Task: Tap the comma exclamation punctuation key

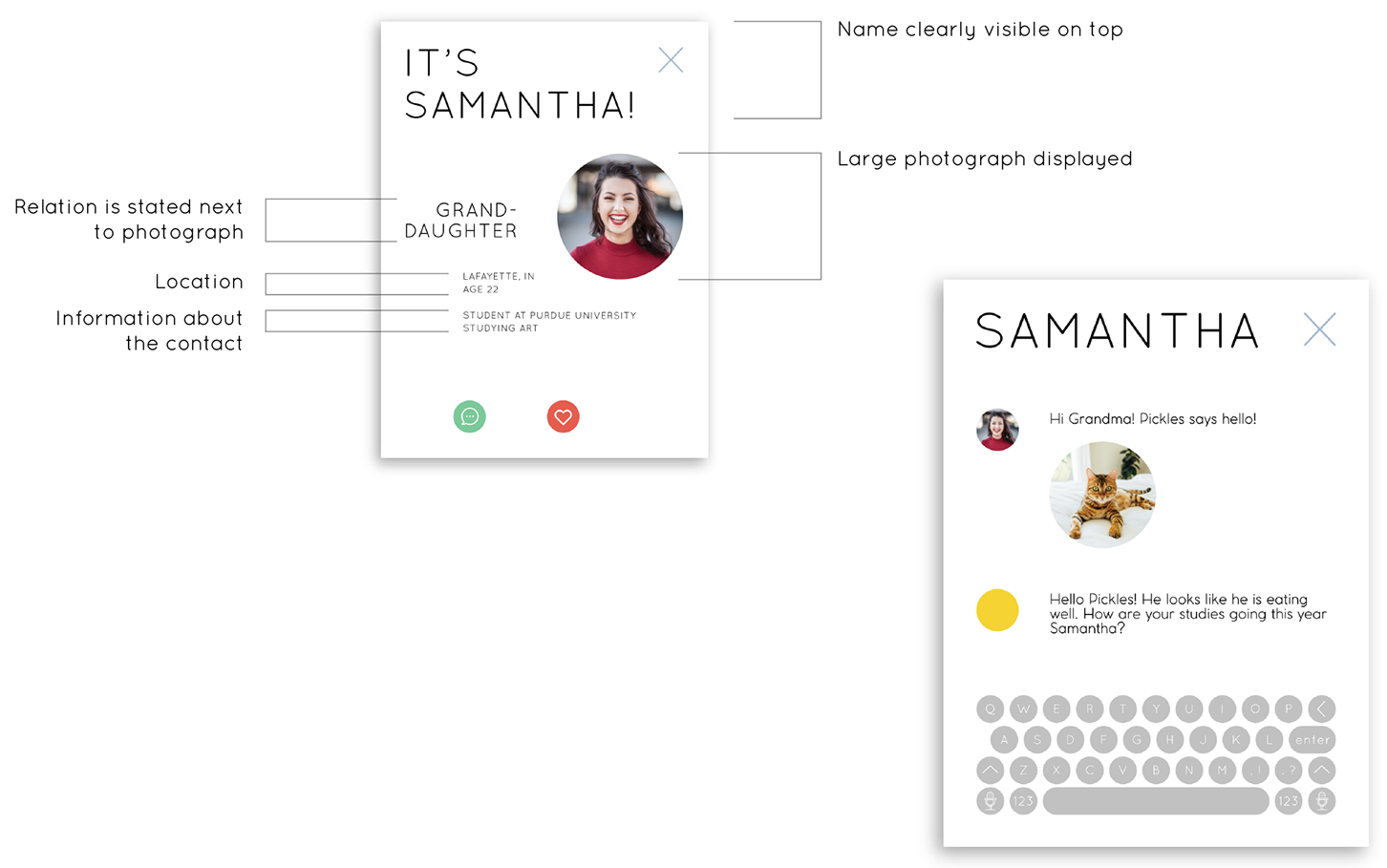Action: point(1255,770)
